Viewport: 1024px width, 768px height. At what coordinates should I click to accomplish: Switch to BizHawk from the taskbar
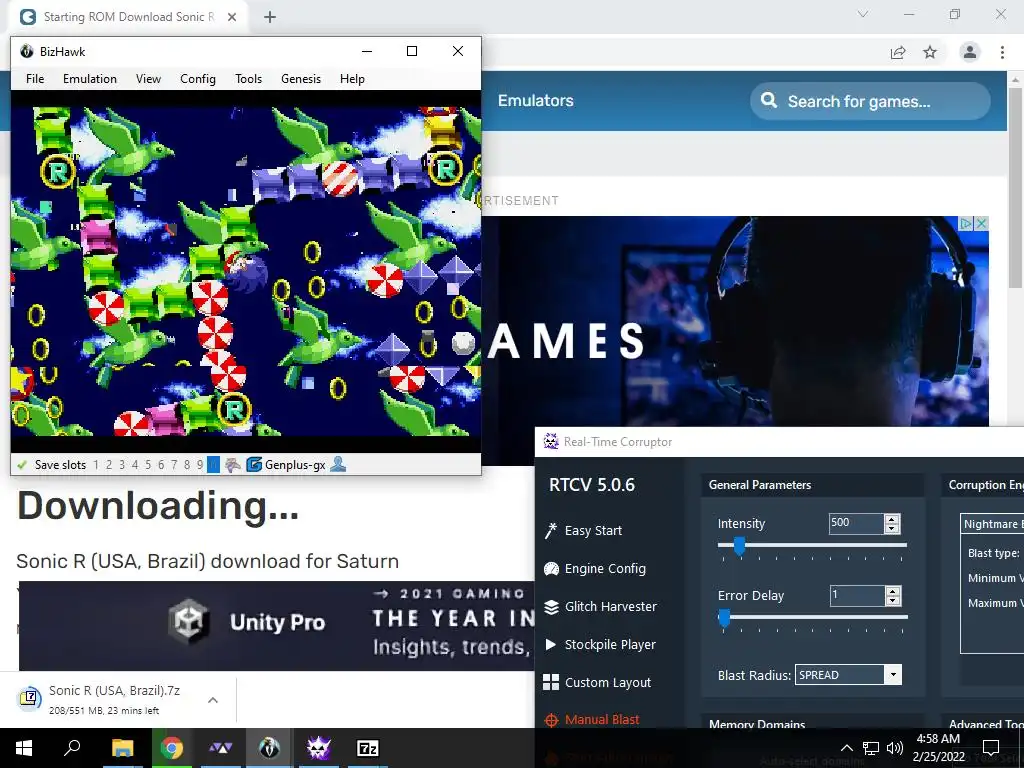(269, 748)
